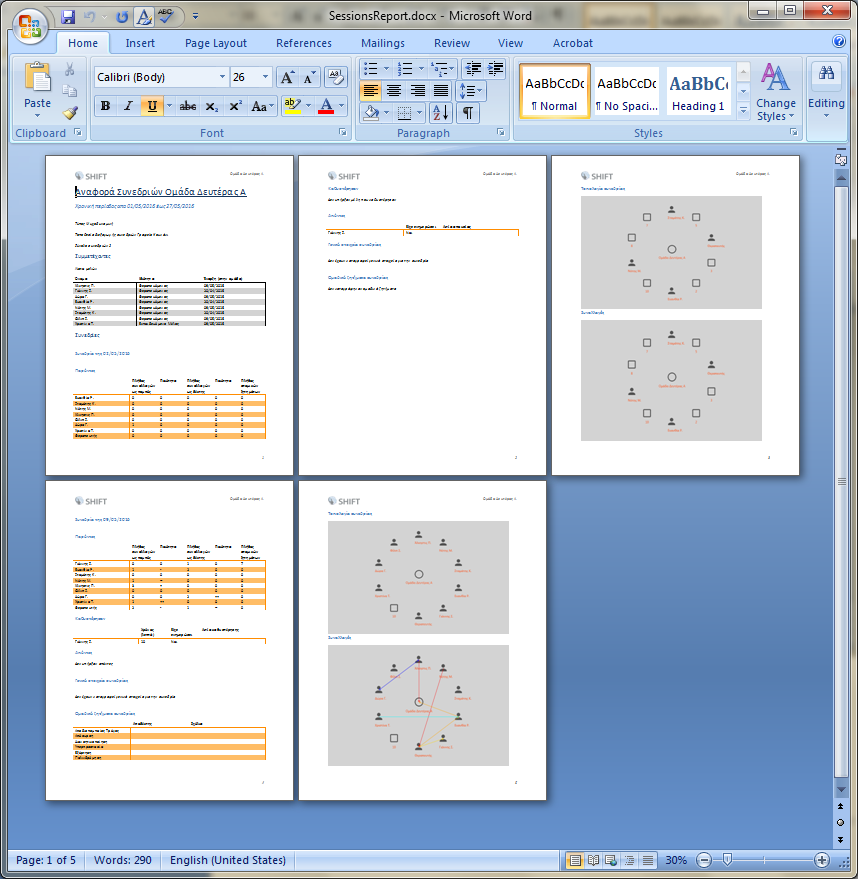This screenshot has height=879, width=858.
Task: Center align the paragraph
Action: 395,90
